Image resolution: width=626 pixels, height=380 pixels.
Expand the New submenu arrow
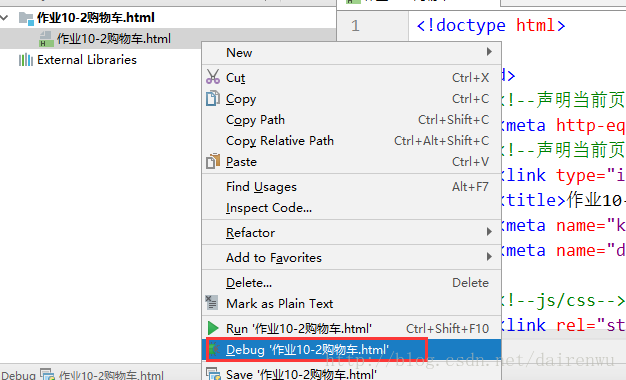click(489, 51)
